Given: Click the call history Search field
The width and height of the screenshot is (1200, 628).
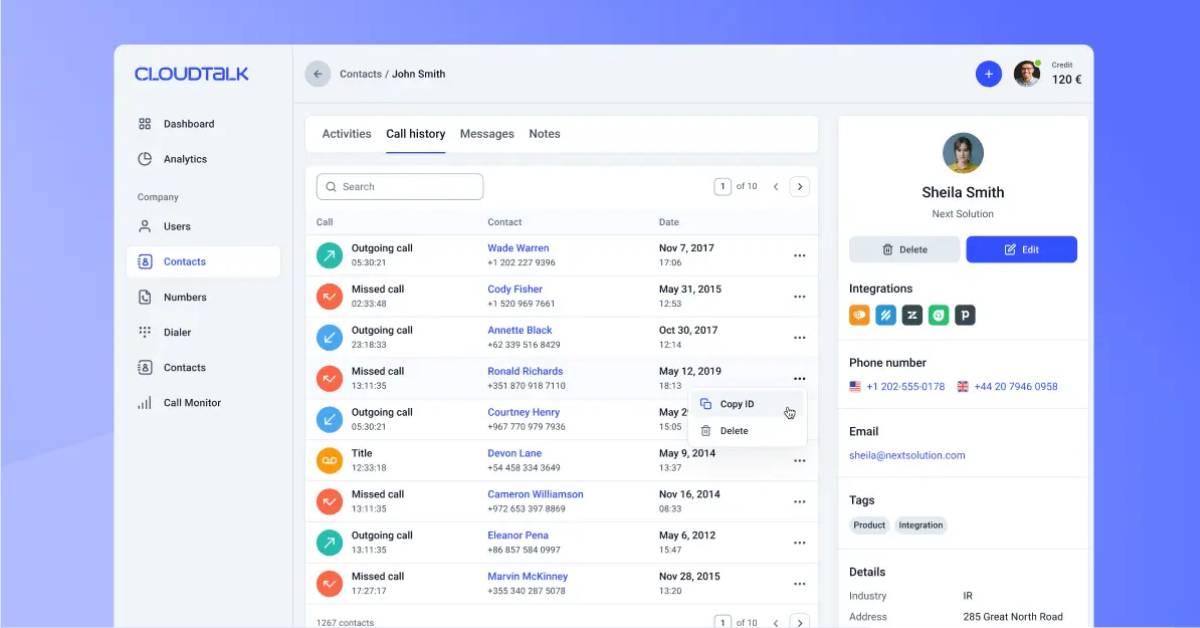Looking at the screenshot, I should click(400, 187).
